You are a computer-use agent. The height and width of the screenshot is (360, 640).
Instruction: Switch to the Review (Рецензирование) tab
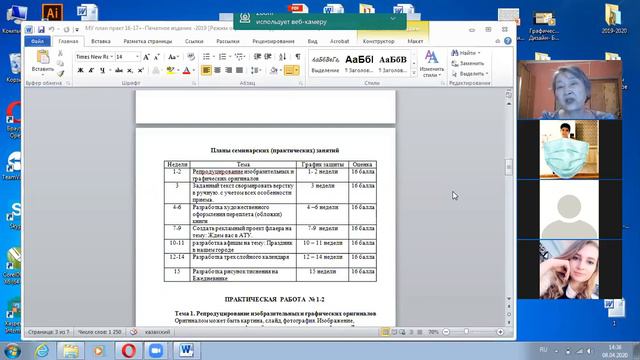(x=273, y=41)
